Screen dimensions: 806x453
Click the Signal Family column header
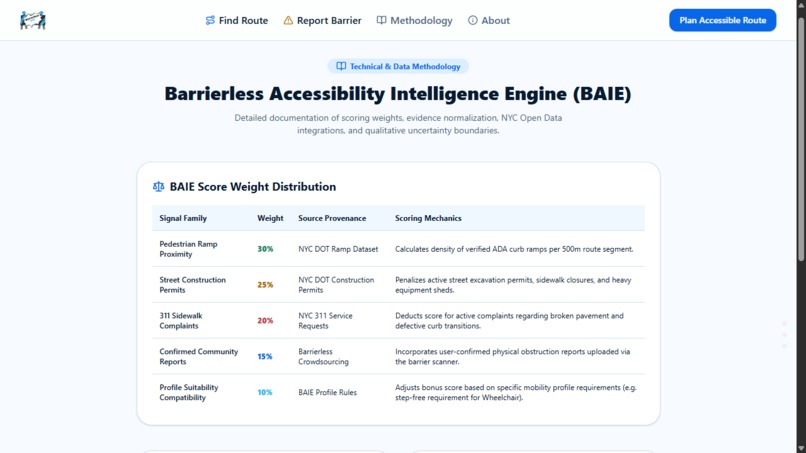(183, 218)
